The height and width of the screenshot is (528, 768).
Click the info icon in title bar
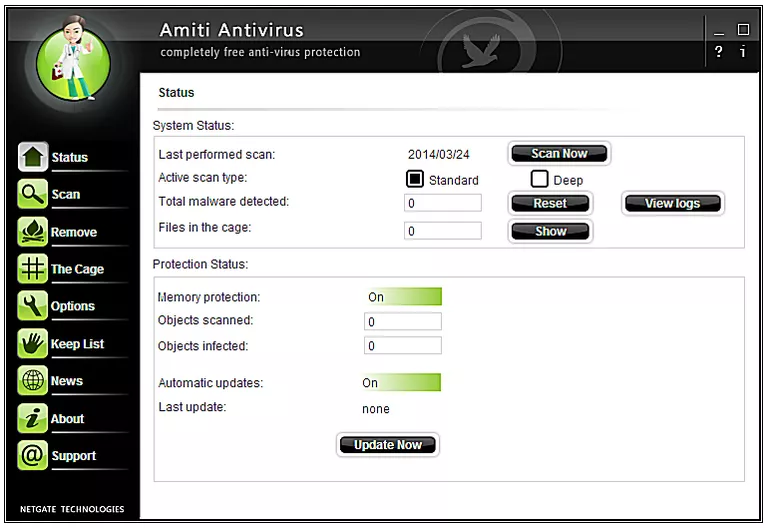tap(743, 51)
